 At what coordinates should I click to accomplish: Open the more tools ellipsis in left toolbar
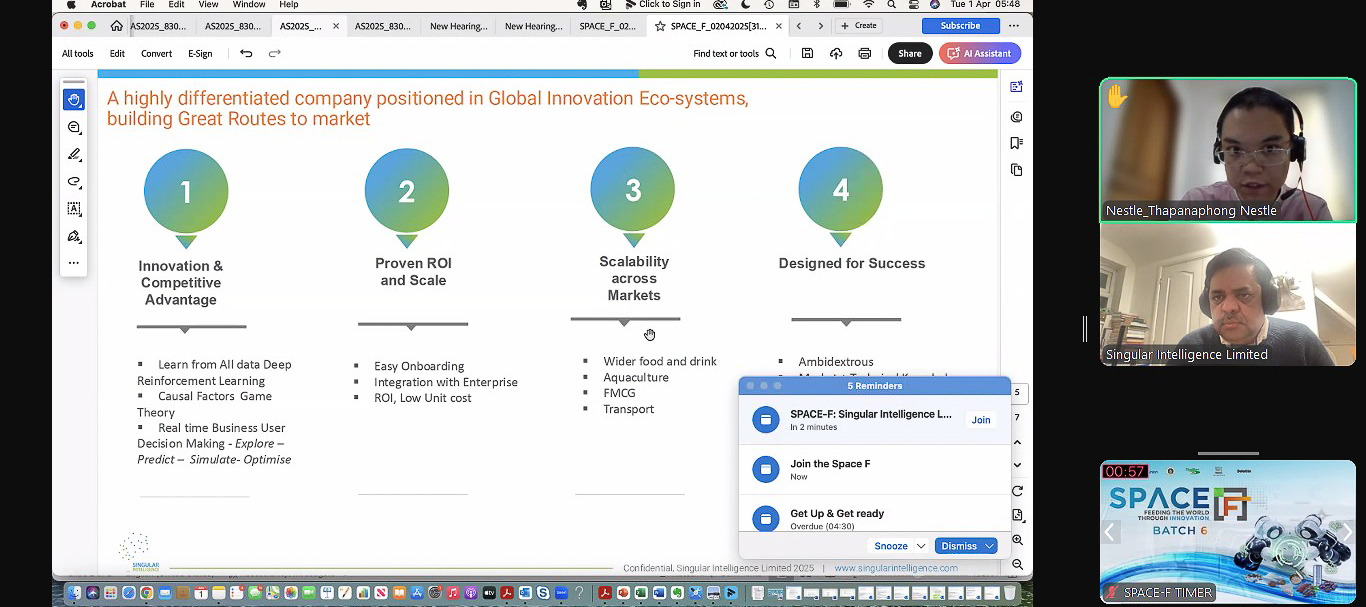point(74,263)
